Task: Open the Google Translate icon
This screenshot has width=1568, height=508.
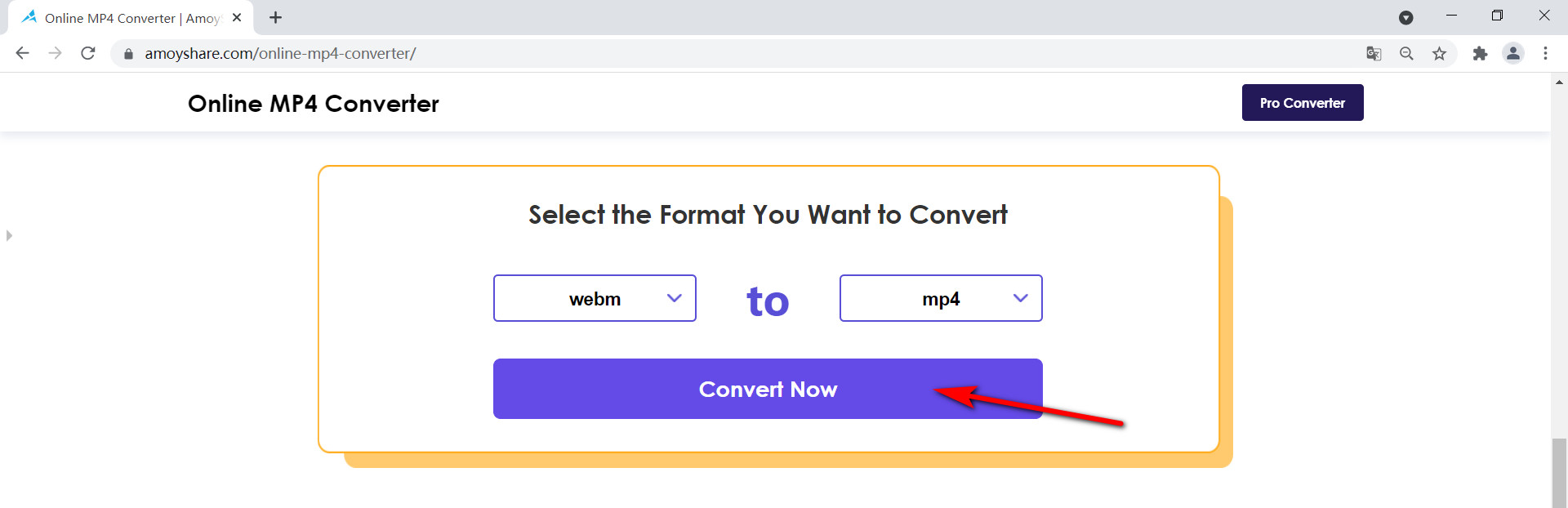Action: (1374, 53)
